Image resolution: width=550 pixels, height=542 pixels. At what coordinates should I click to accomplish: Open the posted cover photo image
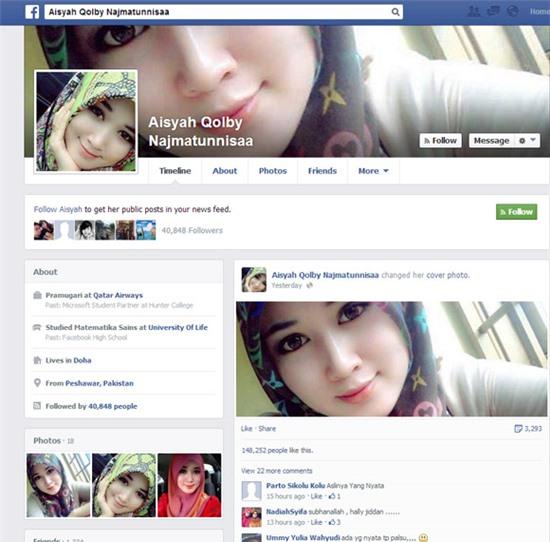(391, 359)
